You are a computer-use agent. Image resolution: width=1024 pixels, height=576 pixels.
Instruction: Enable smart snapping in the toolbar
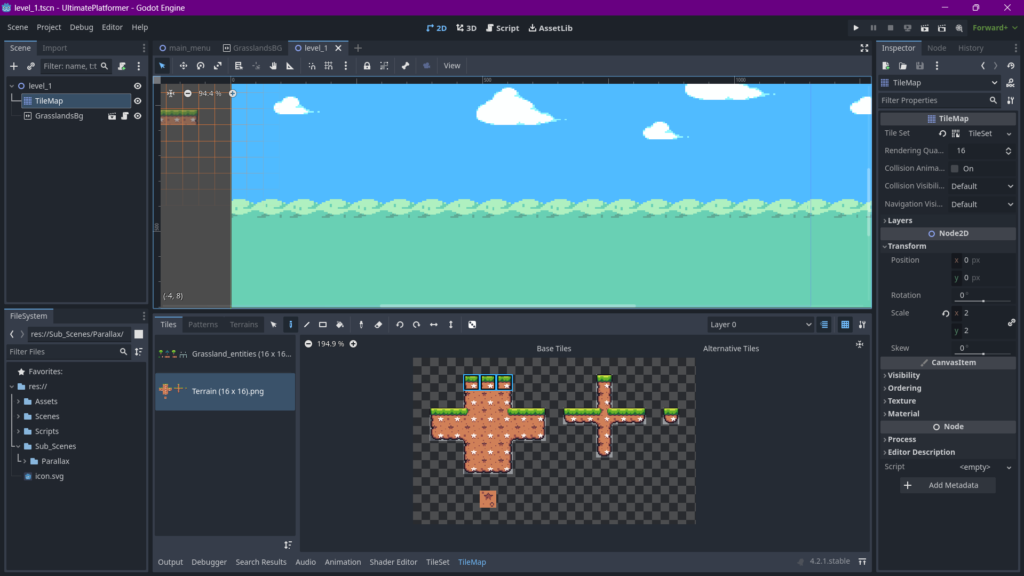point(313,66)
